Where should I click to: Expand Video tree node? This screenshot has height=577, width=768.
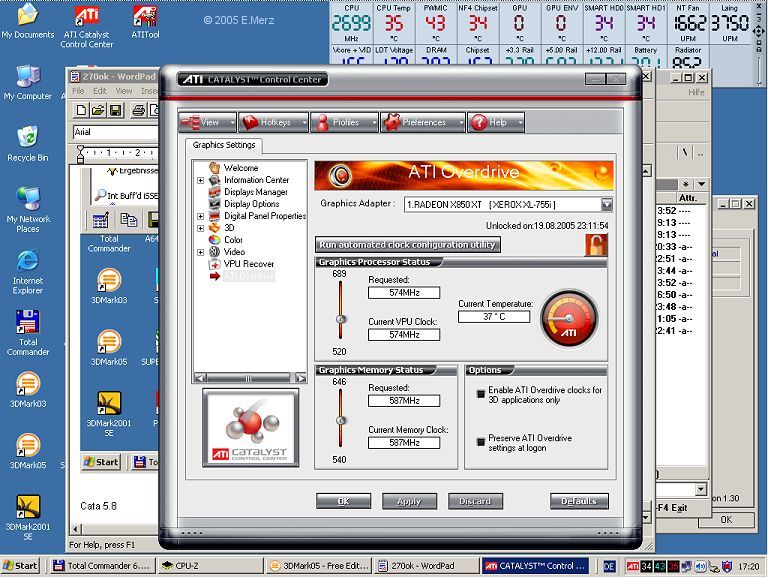pyautogui.click(x=200, y=253)
